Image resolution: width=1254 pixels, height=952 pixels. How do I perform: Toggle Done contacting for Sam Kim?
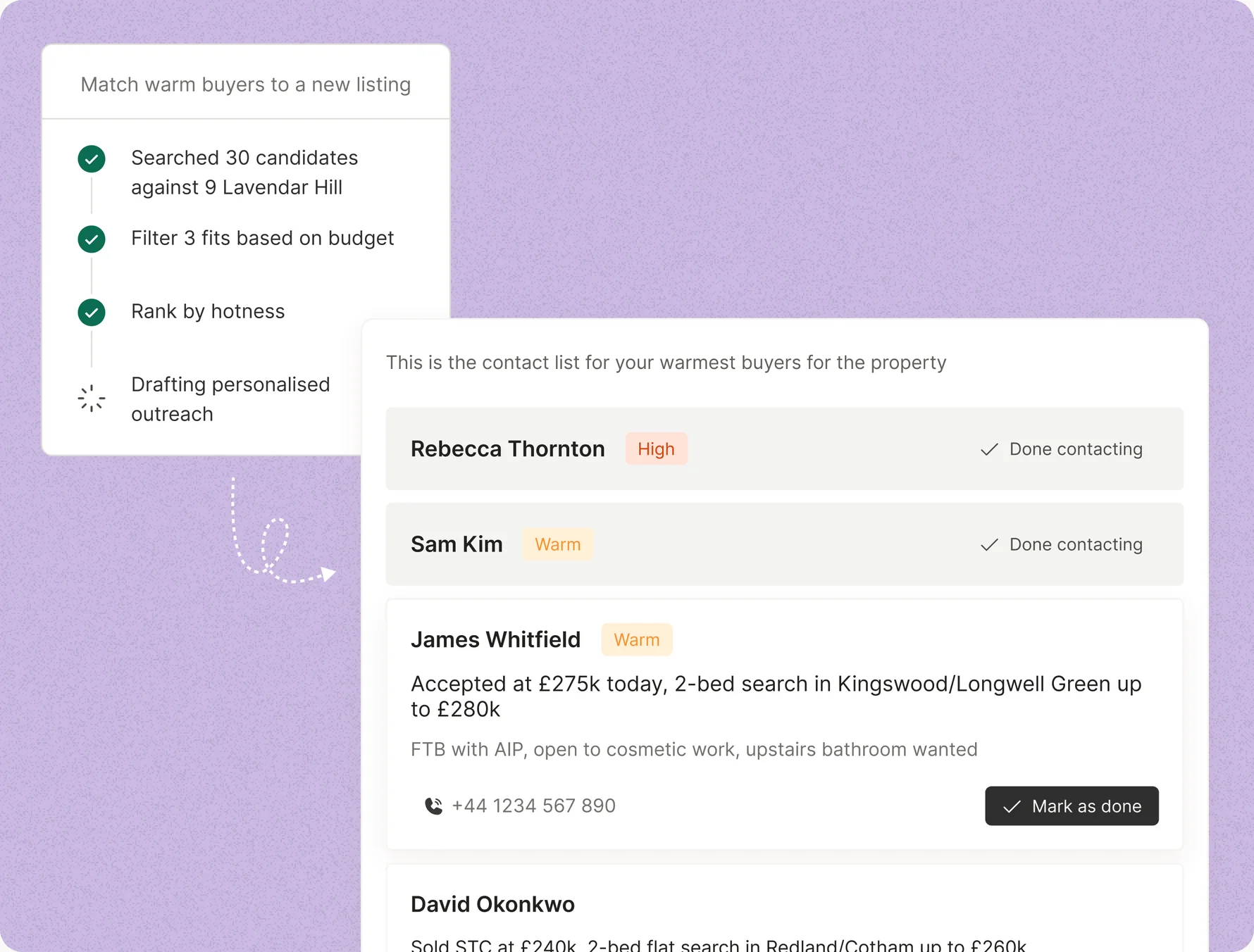pos(1062,545)
